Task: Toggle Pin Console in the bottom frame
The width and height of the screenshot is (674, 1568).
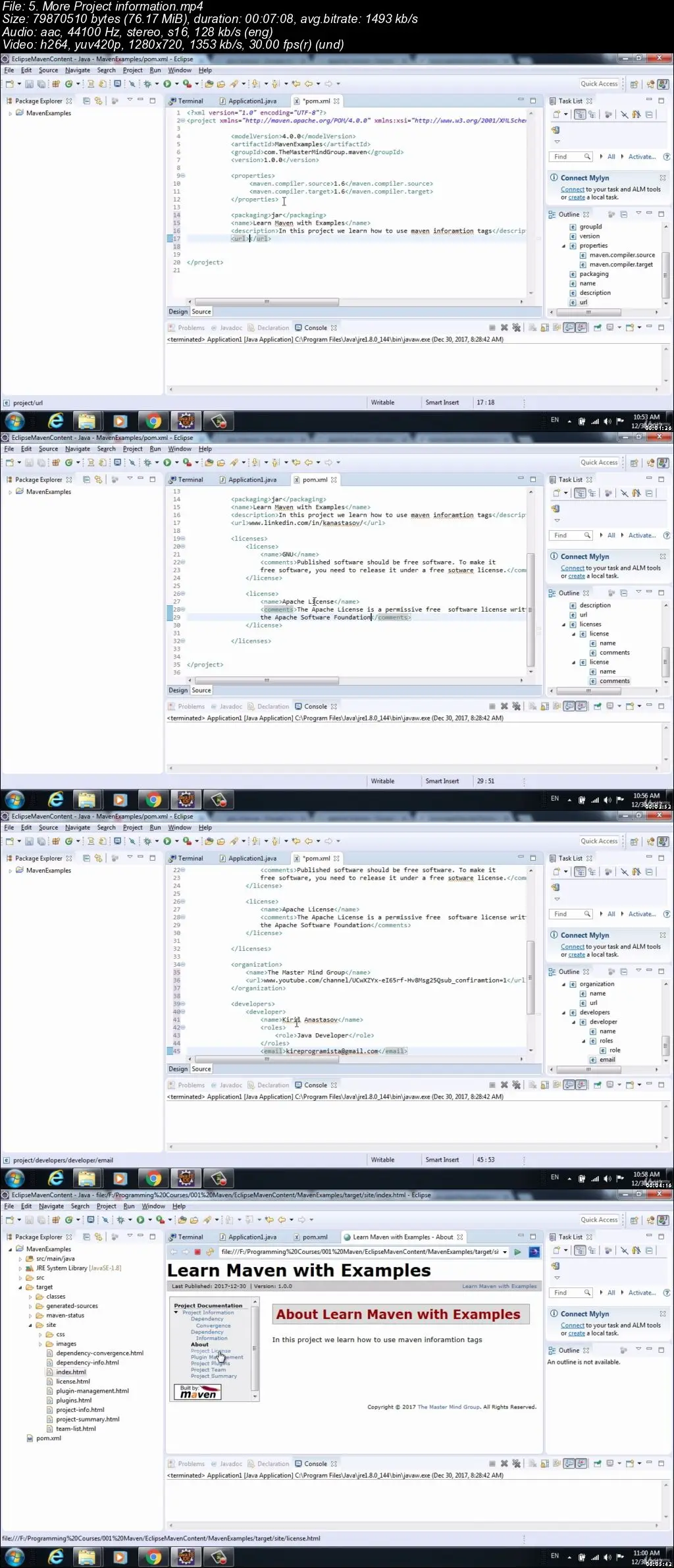Action: point(597,1463)
